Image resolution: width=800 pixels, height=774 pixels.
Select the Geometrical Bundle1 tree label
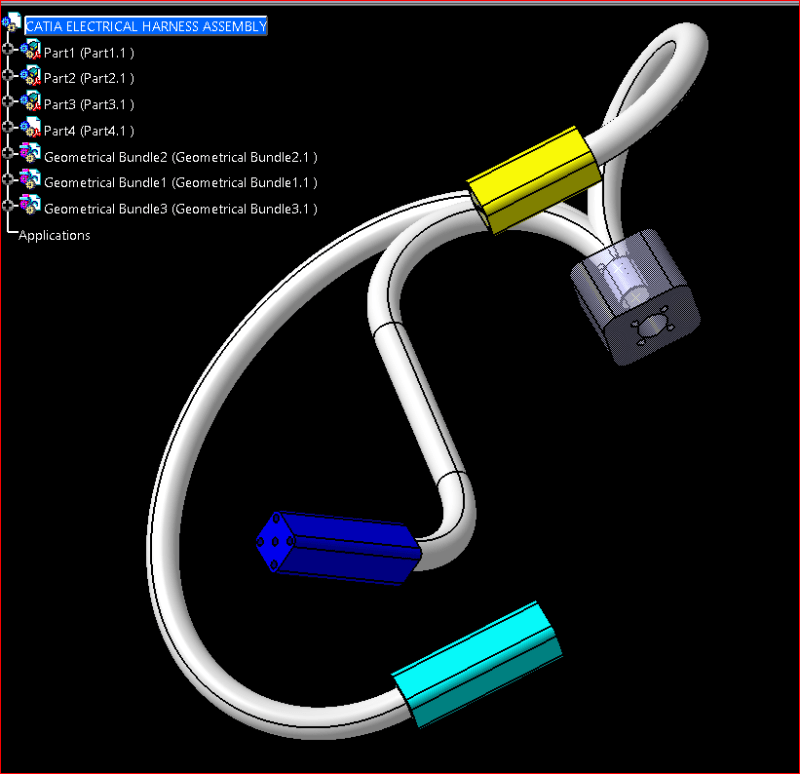(x=180, y=182)
